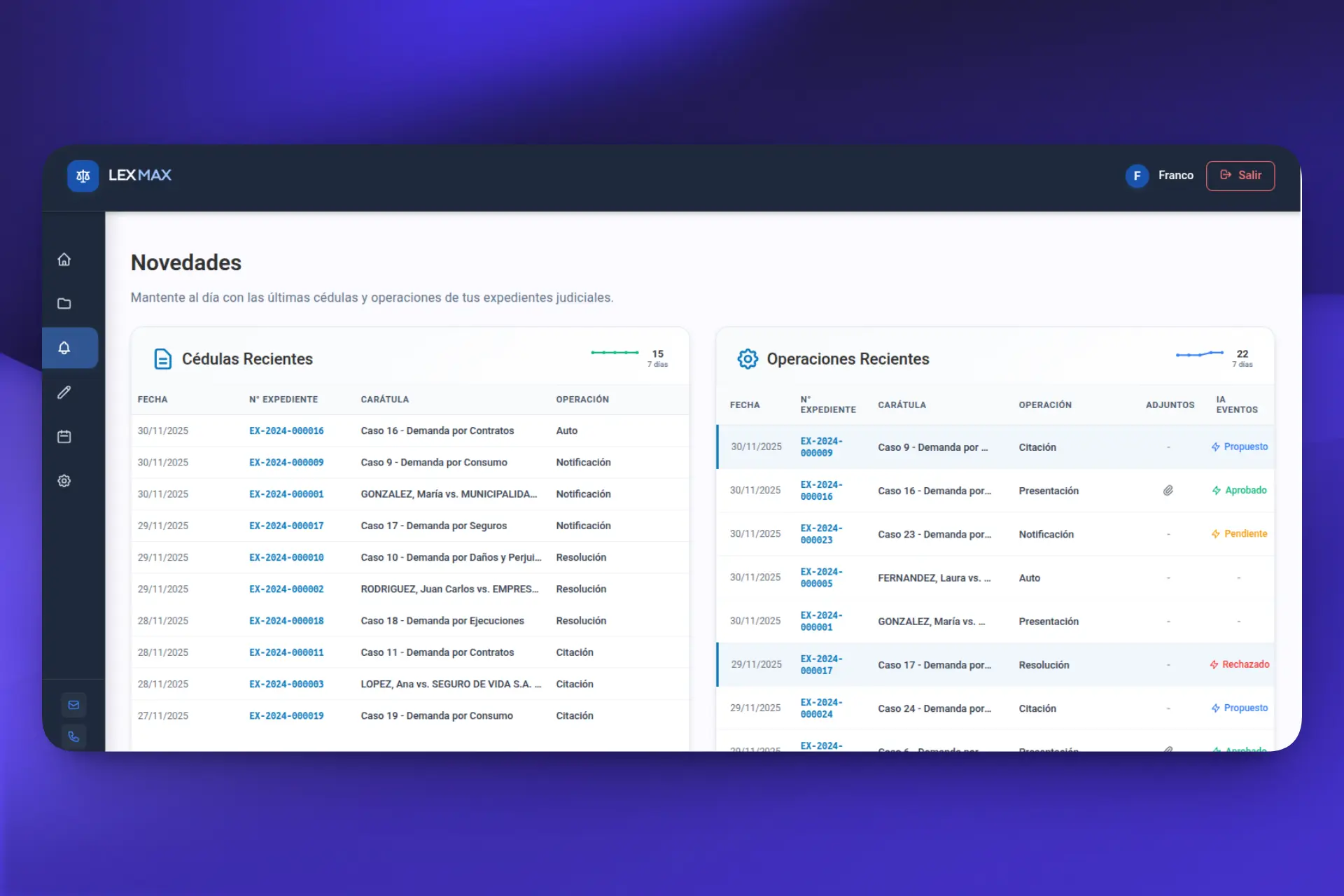This screenshot has width=1344, height=896.
Task: Open the folder icon in the sidebar
Action: [x=64, y=304]
